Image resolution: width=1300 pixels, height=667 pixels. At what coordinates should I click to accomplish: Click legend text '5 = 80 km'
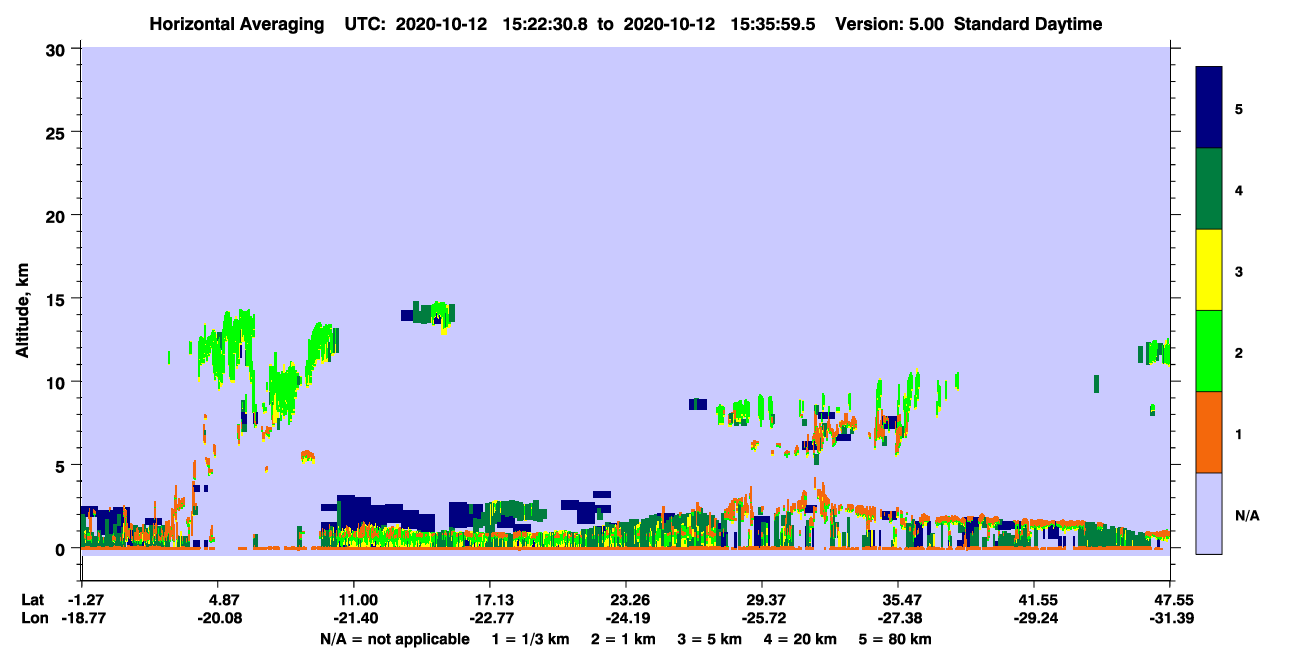tap(896, 639)
